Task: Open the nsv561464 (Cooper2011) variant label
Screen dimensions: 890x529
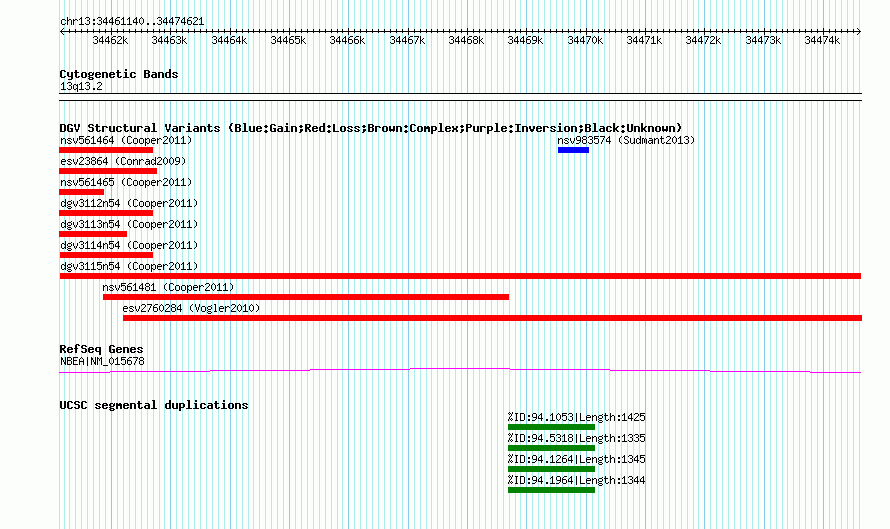Action: coord(125,141)
